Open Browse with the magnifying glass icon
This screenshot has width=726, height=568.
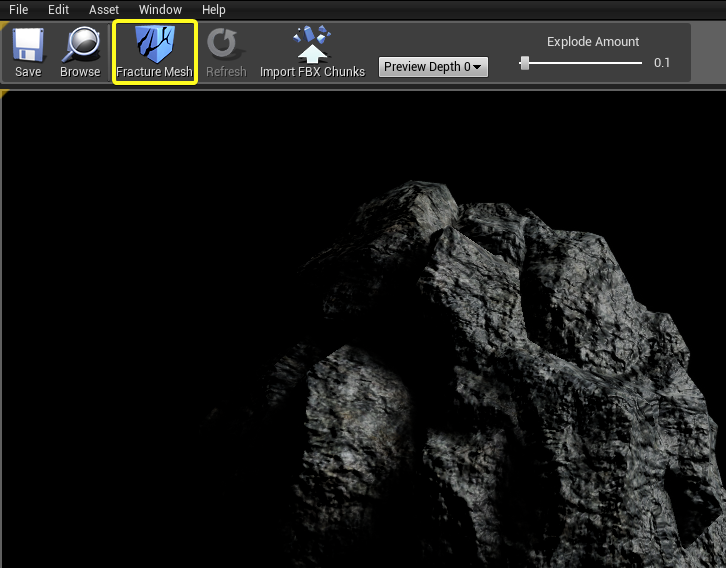coord(80,45)
